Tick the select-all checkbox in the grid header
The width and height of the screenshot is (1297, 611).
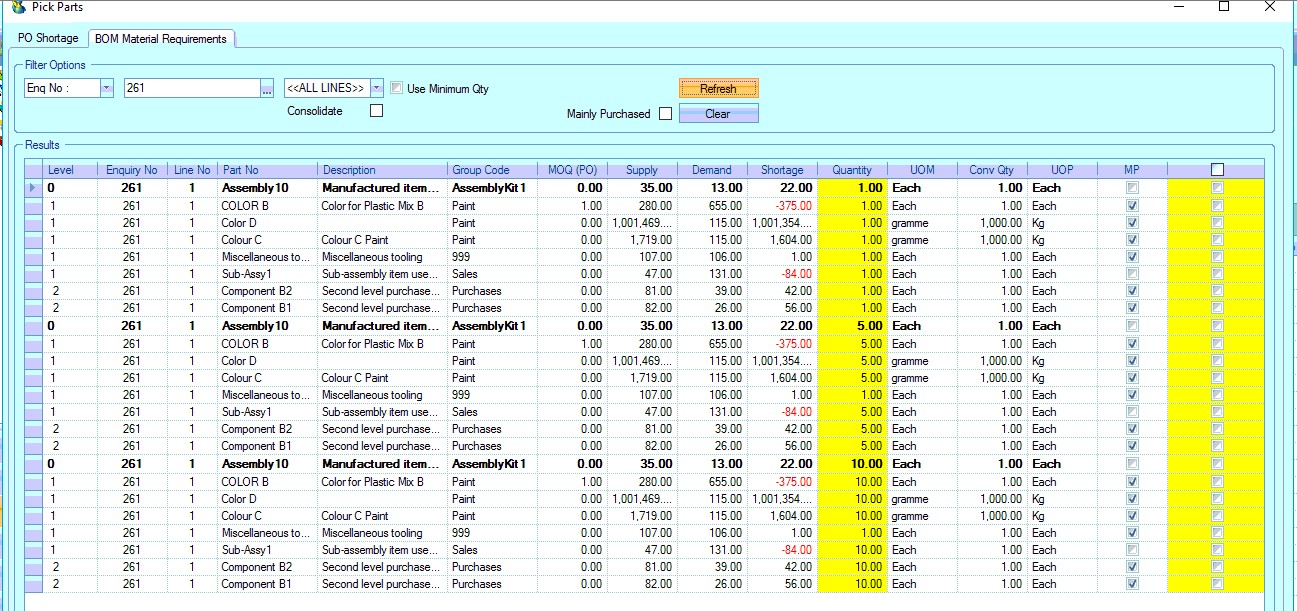[1216, 170]
